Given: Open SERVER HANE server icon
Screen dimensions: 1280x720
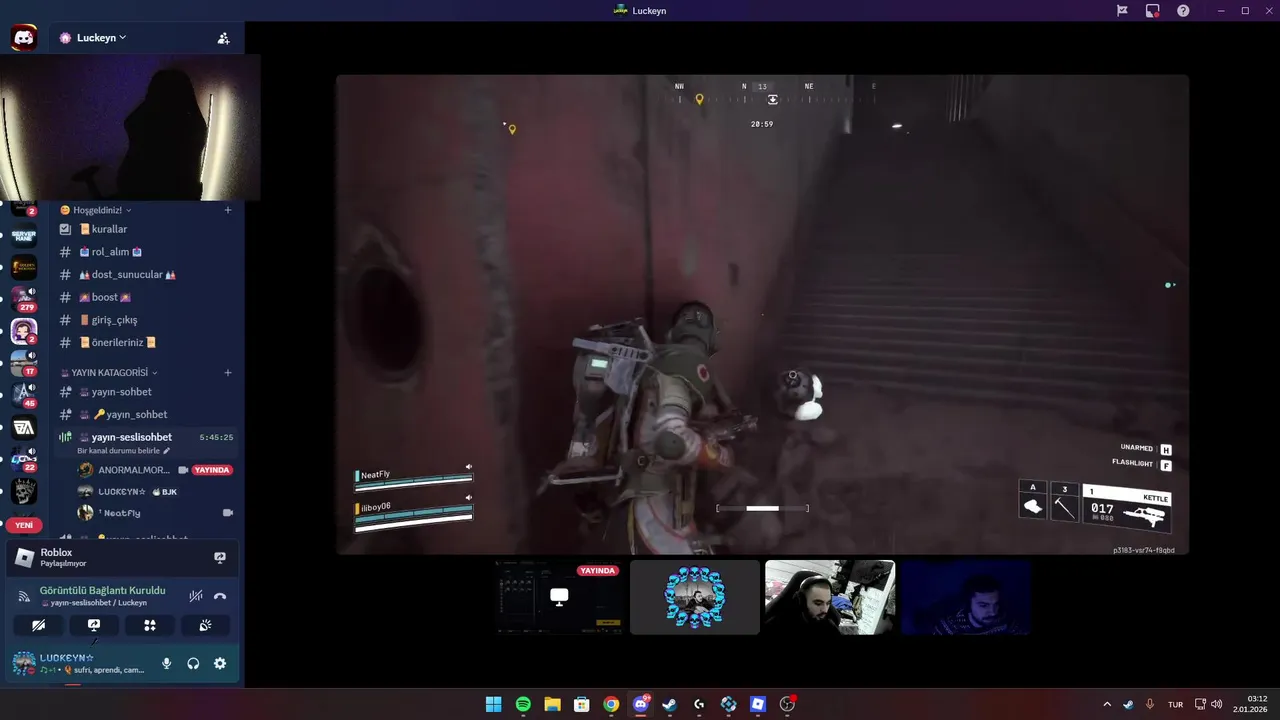Looking at the screenshot, I should pos(24,237).
